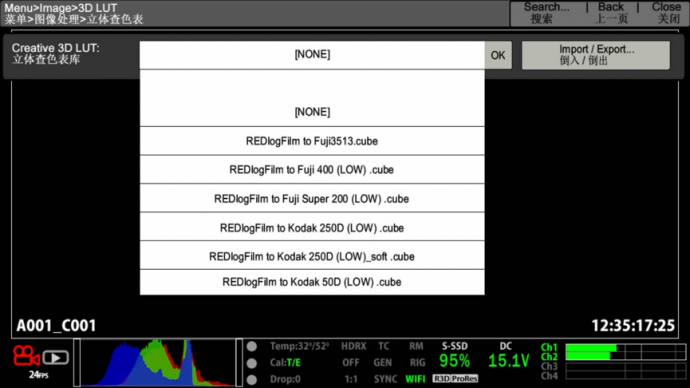Select REDlogFilm to Fuji Super 200 (LOW) .cube
This screenshot has height=388, width=690.
click(312, 199)
